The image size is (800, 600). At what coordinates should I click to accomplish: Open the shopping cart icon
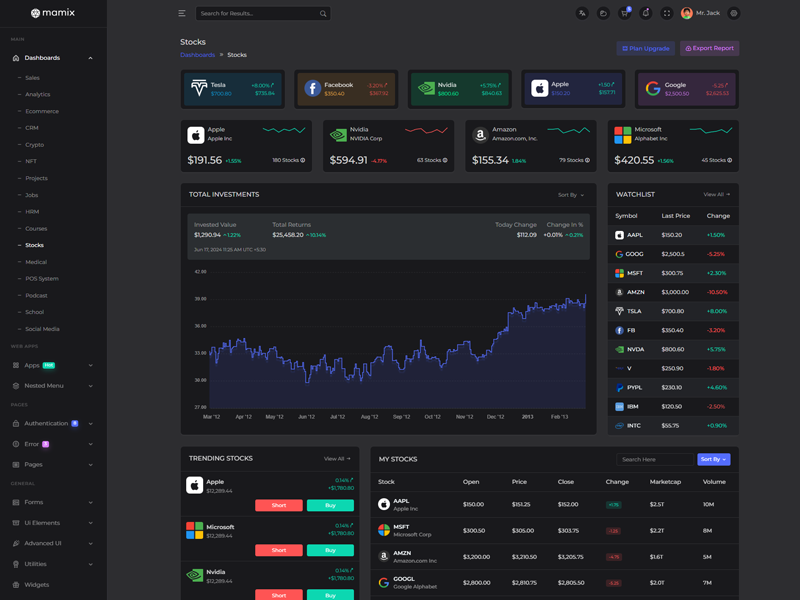(x=624, y=13)
